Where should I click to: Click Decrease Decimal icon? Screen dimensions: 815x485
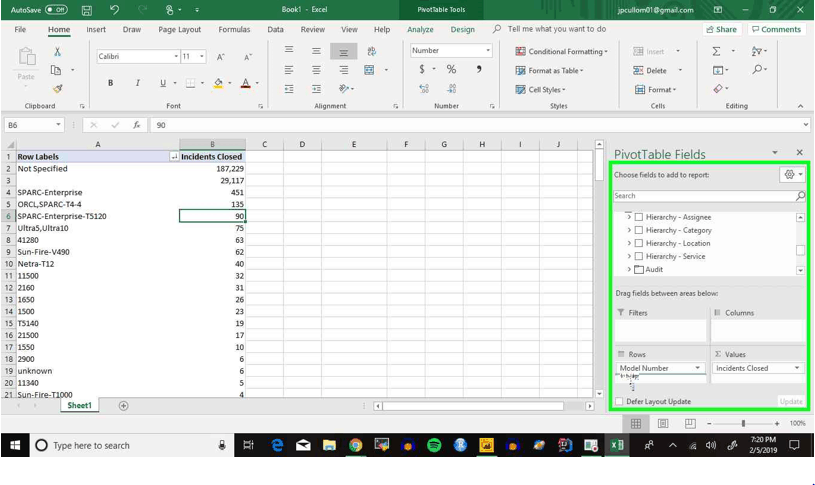pos(451,89)
